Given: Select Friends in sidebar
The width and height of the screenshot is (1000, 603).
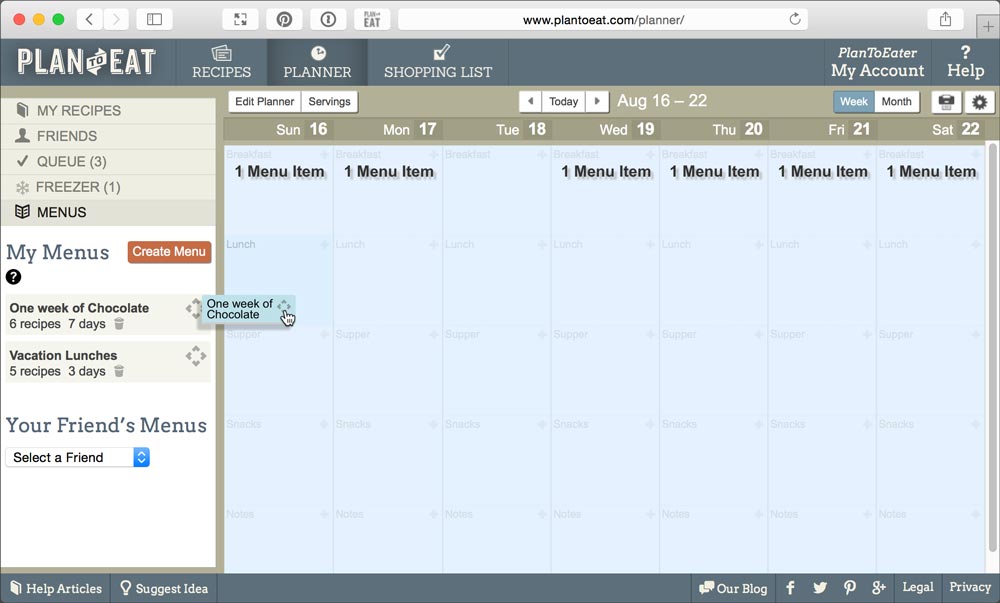Looking at the screenshot, I should [x=108, y=136].
